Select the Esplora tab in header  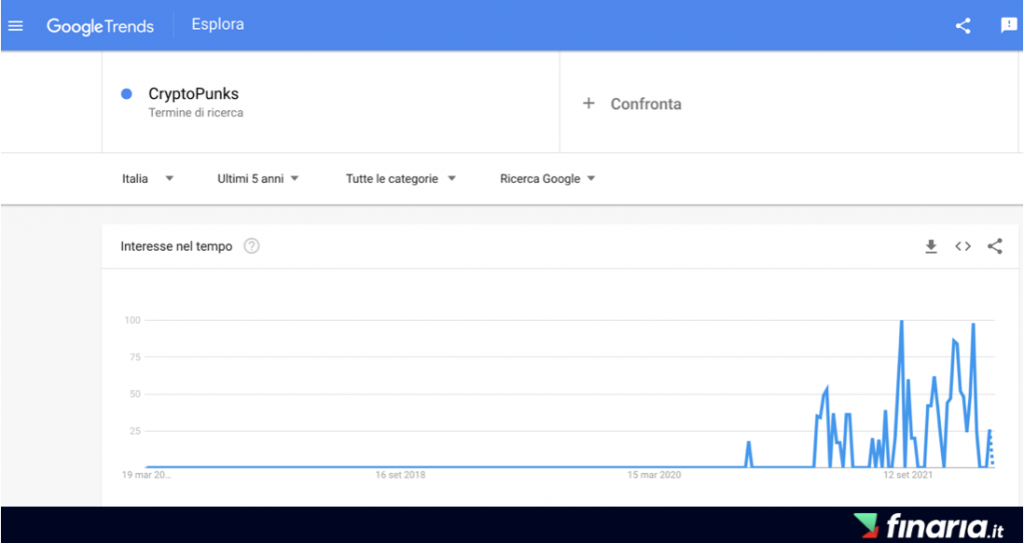[217, 25]
